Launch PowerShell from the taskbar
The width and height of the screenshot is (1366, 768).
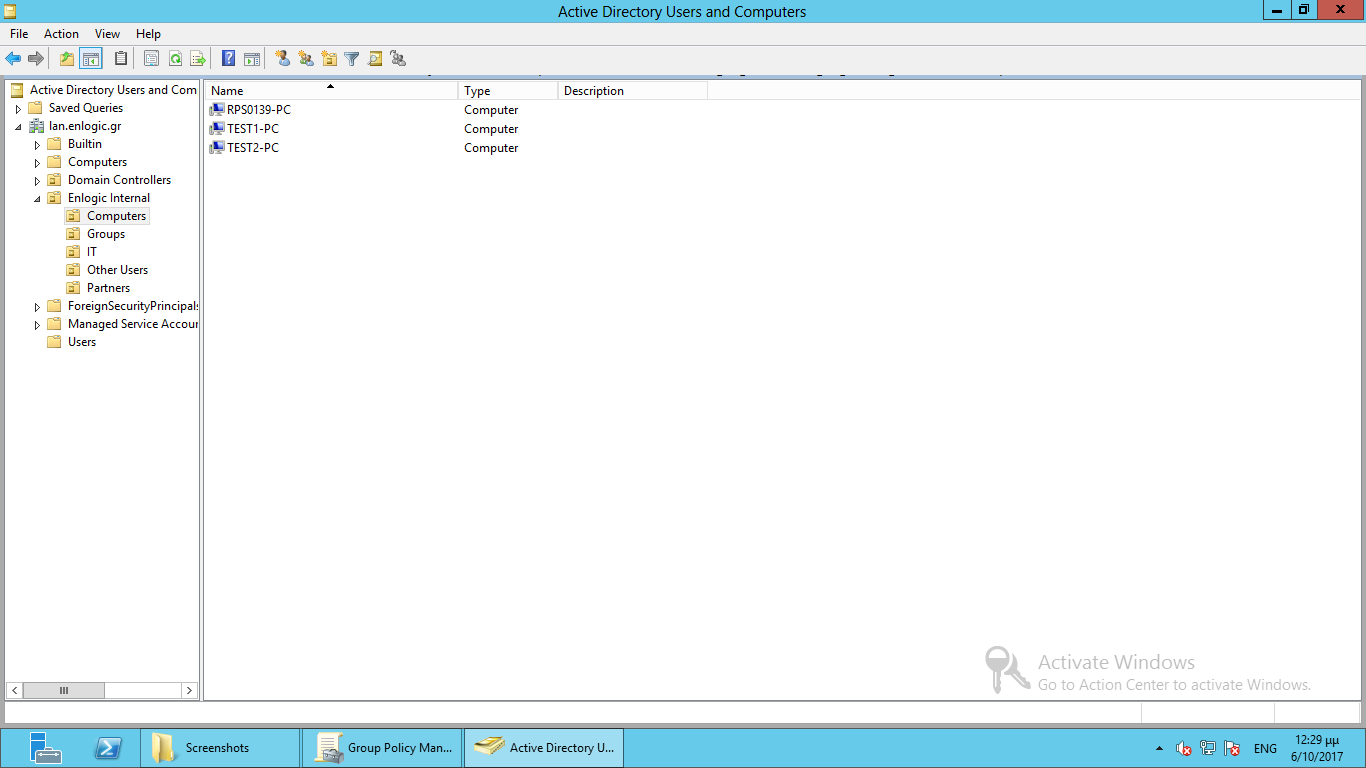click(108, 748)
